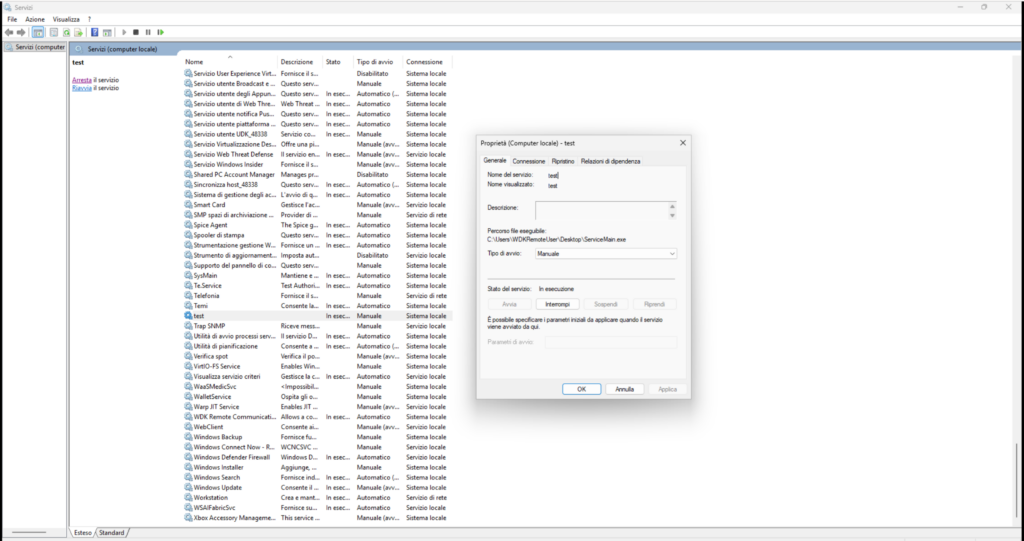1024x541 pixels.
Task: Open the Properties toolbar icon
Action: click(54, 32)
